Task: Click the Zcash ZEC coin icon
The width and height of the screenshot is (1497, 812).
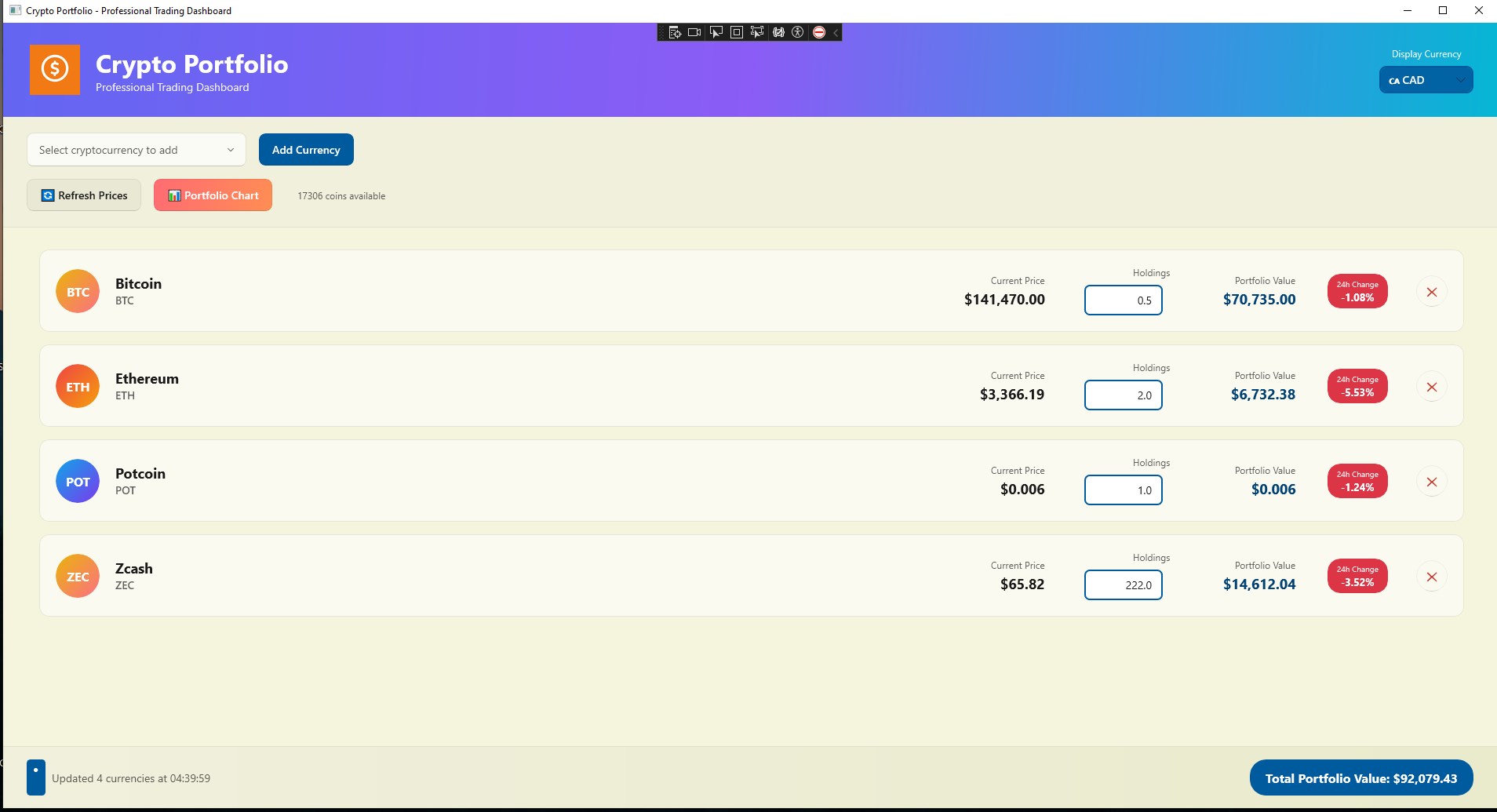Action: [78, 576]
